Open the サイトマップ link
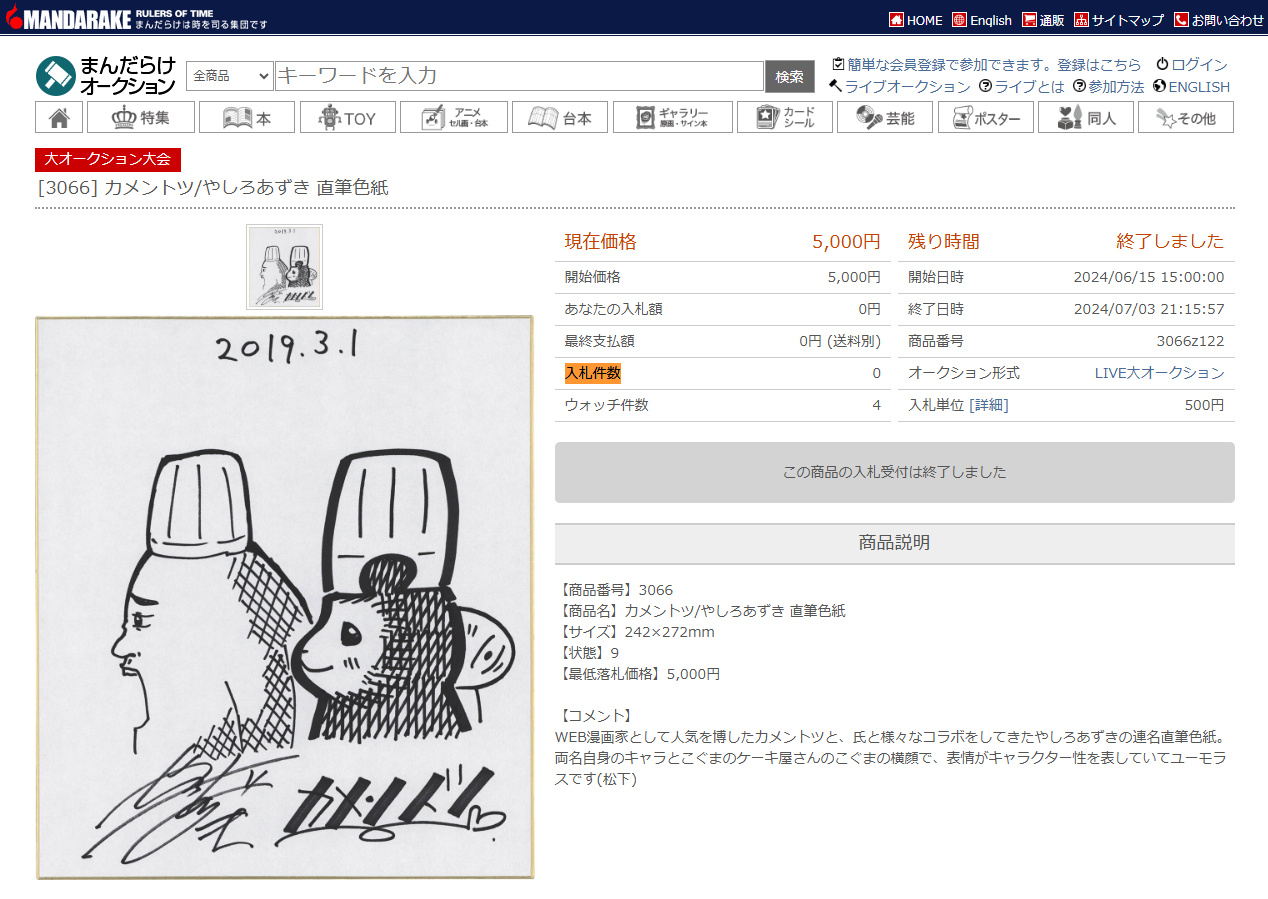The height and width of the screenshot is (899, 1268). point(1119,20)
